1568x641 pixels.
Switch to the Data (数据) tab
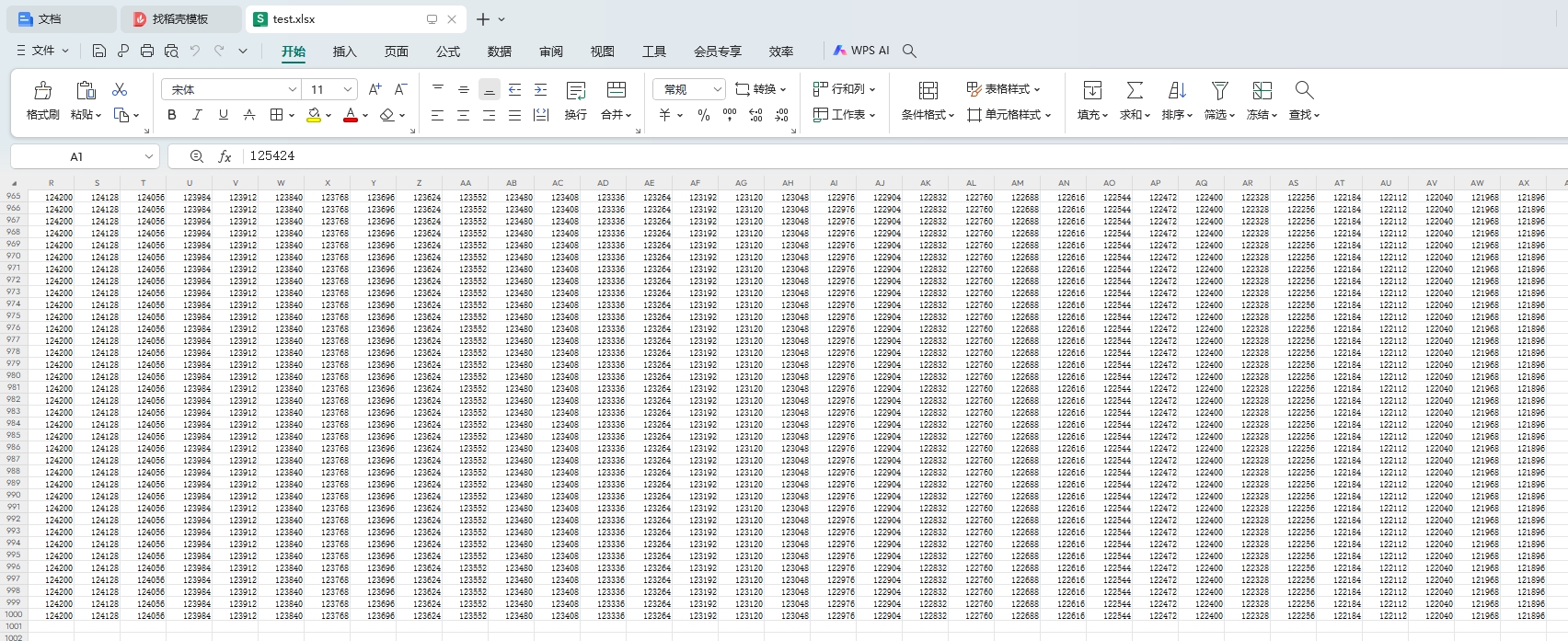click(x=499, y=52)
